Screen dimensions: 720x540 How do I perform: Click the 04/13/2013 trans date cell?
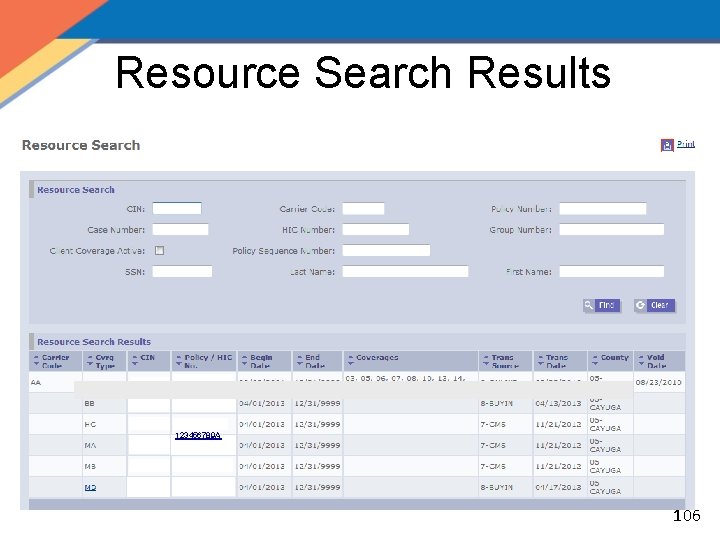coord(558,403)
